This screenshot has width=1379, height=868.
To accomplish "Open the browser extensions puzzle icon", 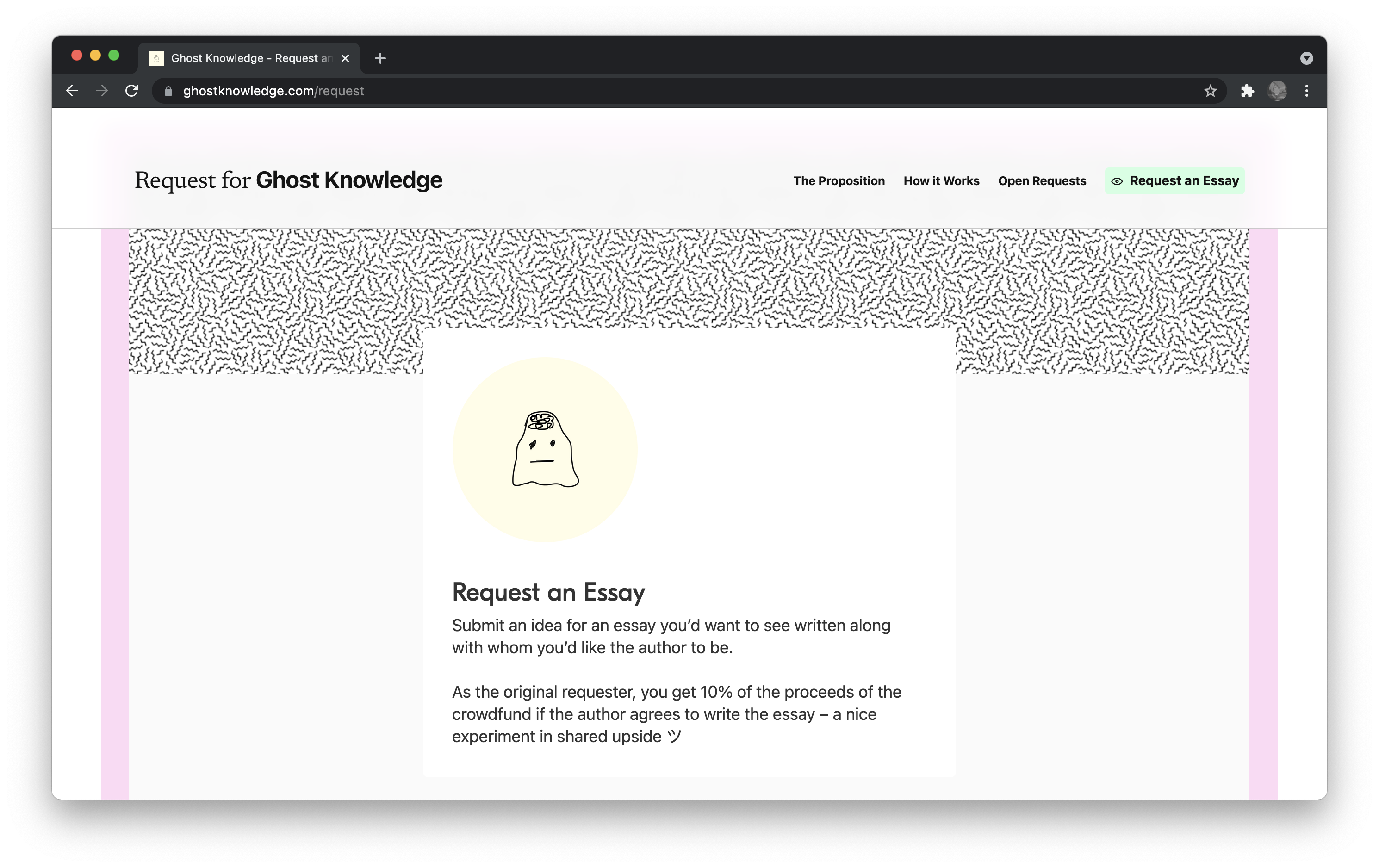I will pos(1248,91).
